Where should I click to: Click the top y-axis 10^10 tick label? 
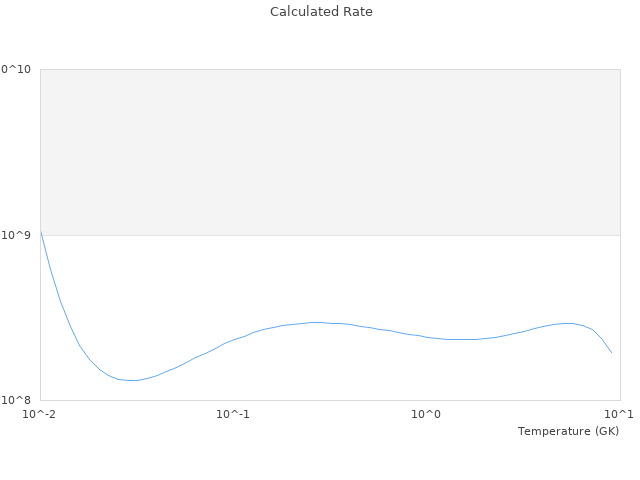pos(16,69)
